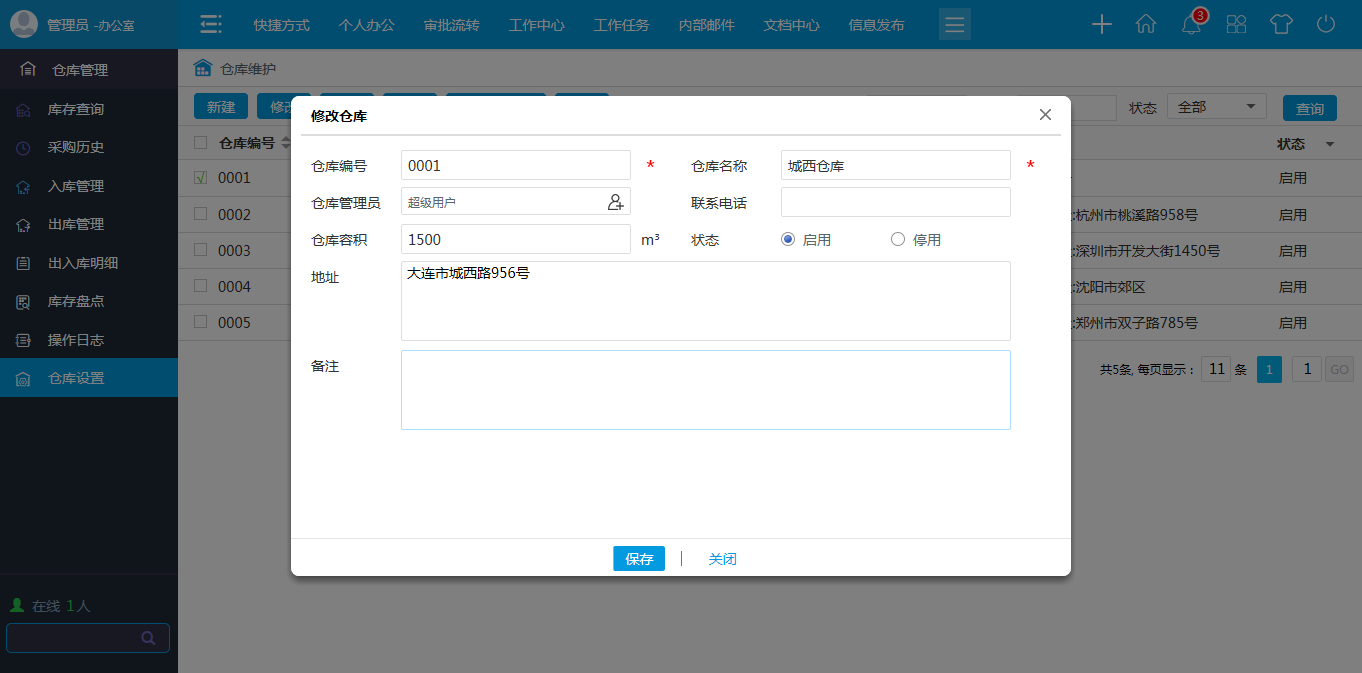Click the 关闭 link in dialog
The image size is (1362, 673).
click(722, 559)
